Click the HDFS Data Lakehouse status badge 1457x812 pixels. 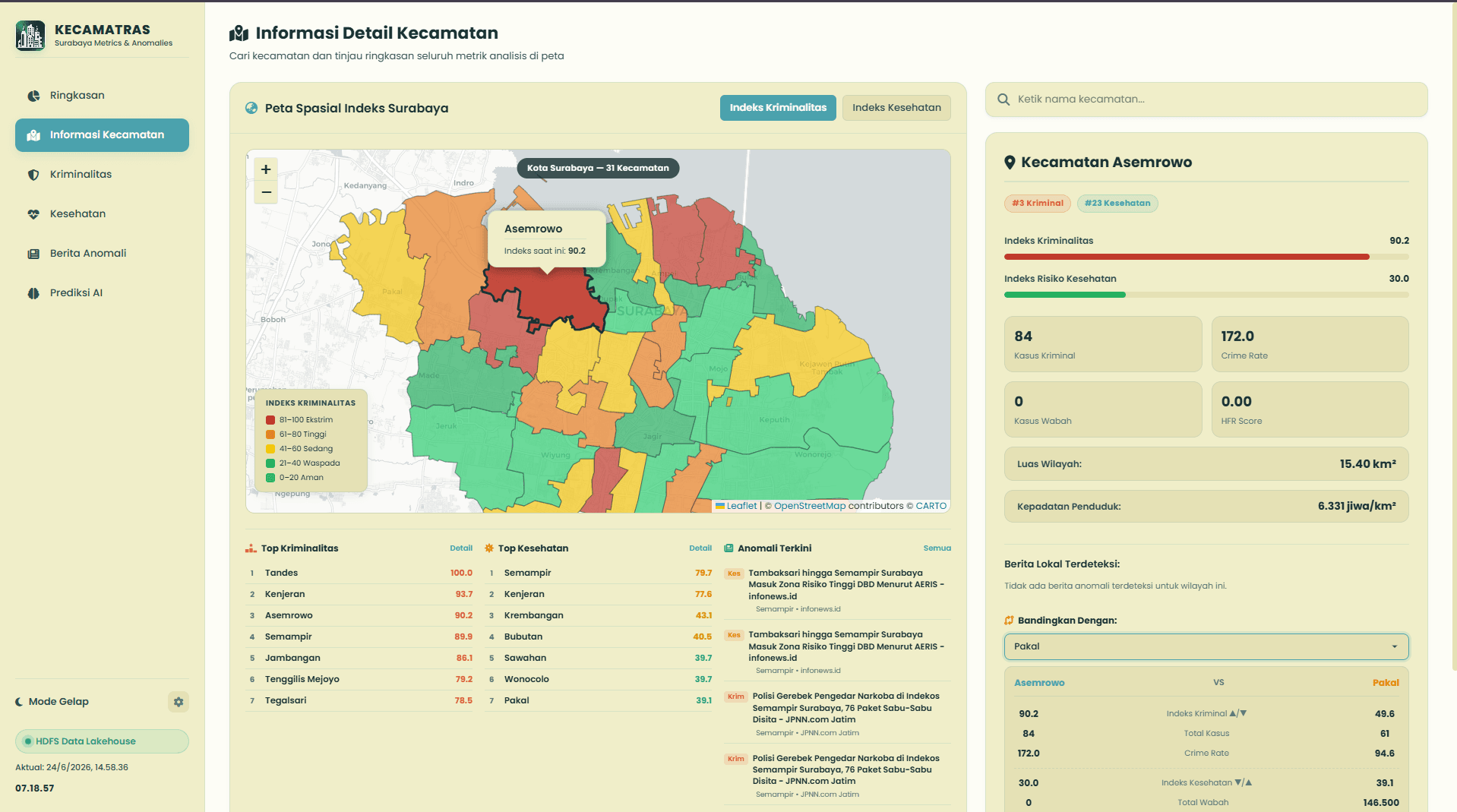(102, 741)
